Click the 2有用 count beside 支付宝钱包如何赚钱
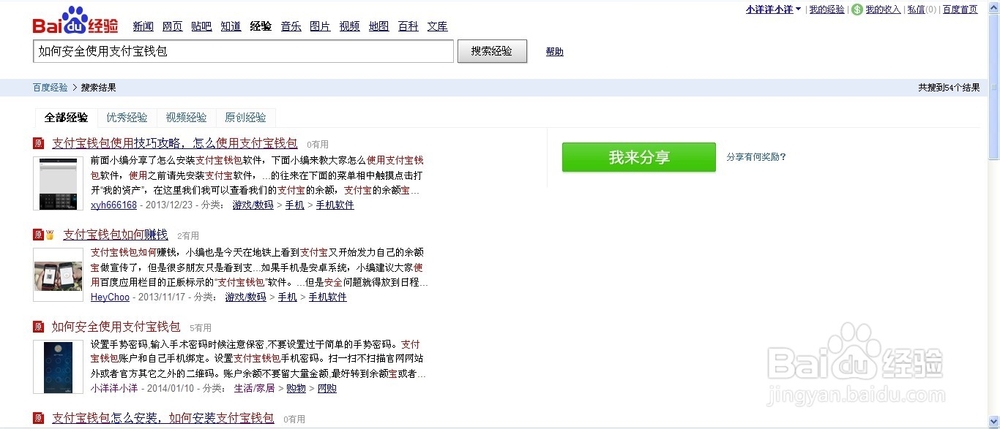Viewport: 1000px width, 429px height. [188, 236]
